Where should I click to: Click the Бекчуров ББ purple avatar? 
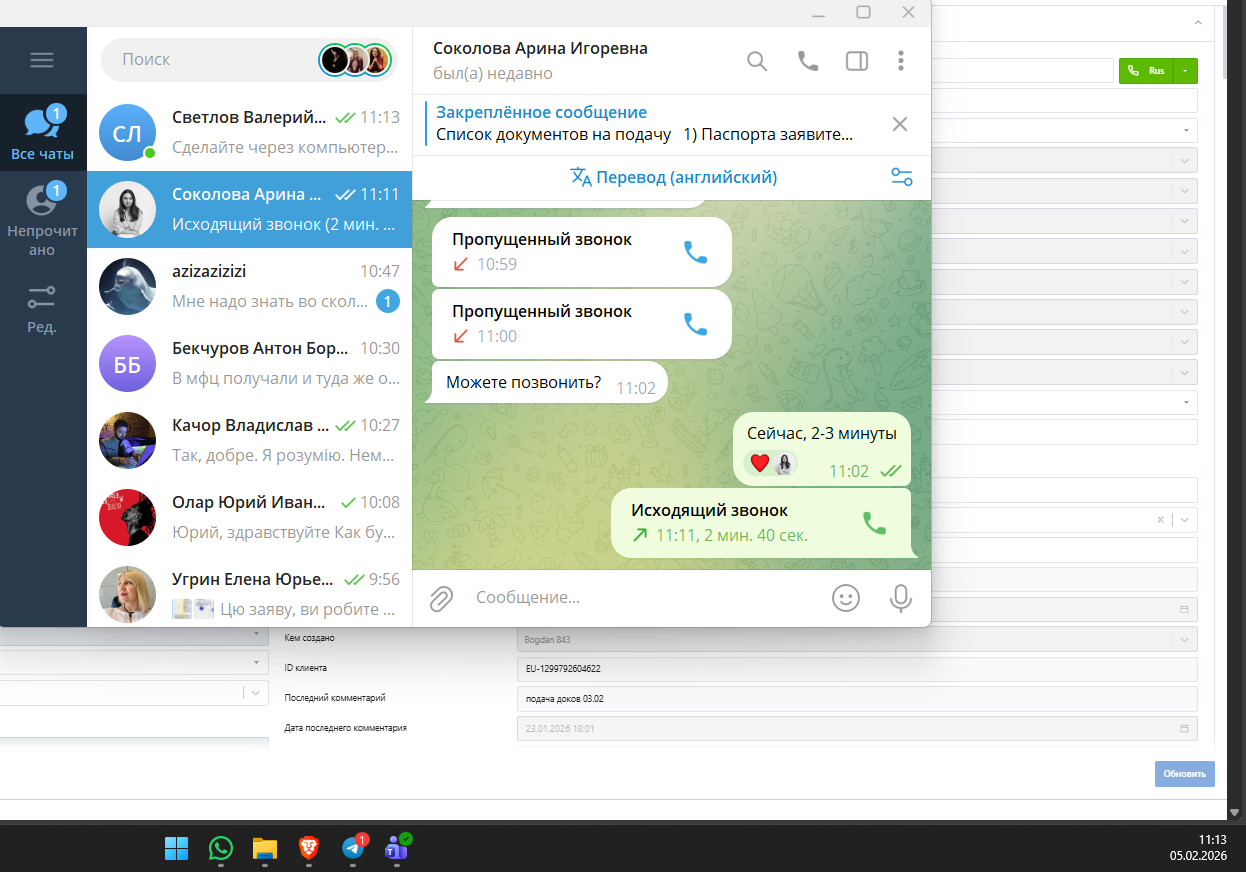[128, 363]
